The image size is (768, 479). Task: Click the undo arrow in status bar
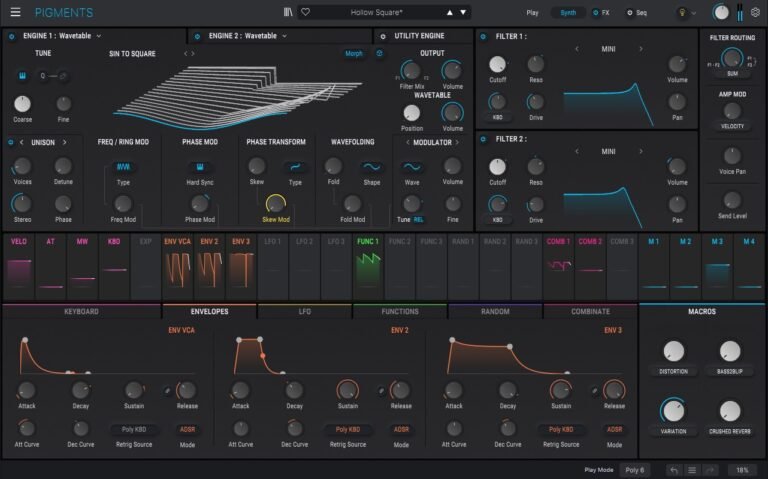point(674,469)
